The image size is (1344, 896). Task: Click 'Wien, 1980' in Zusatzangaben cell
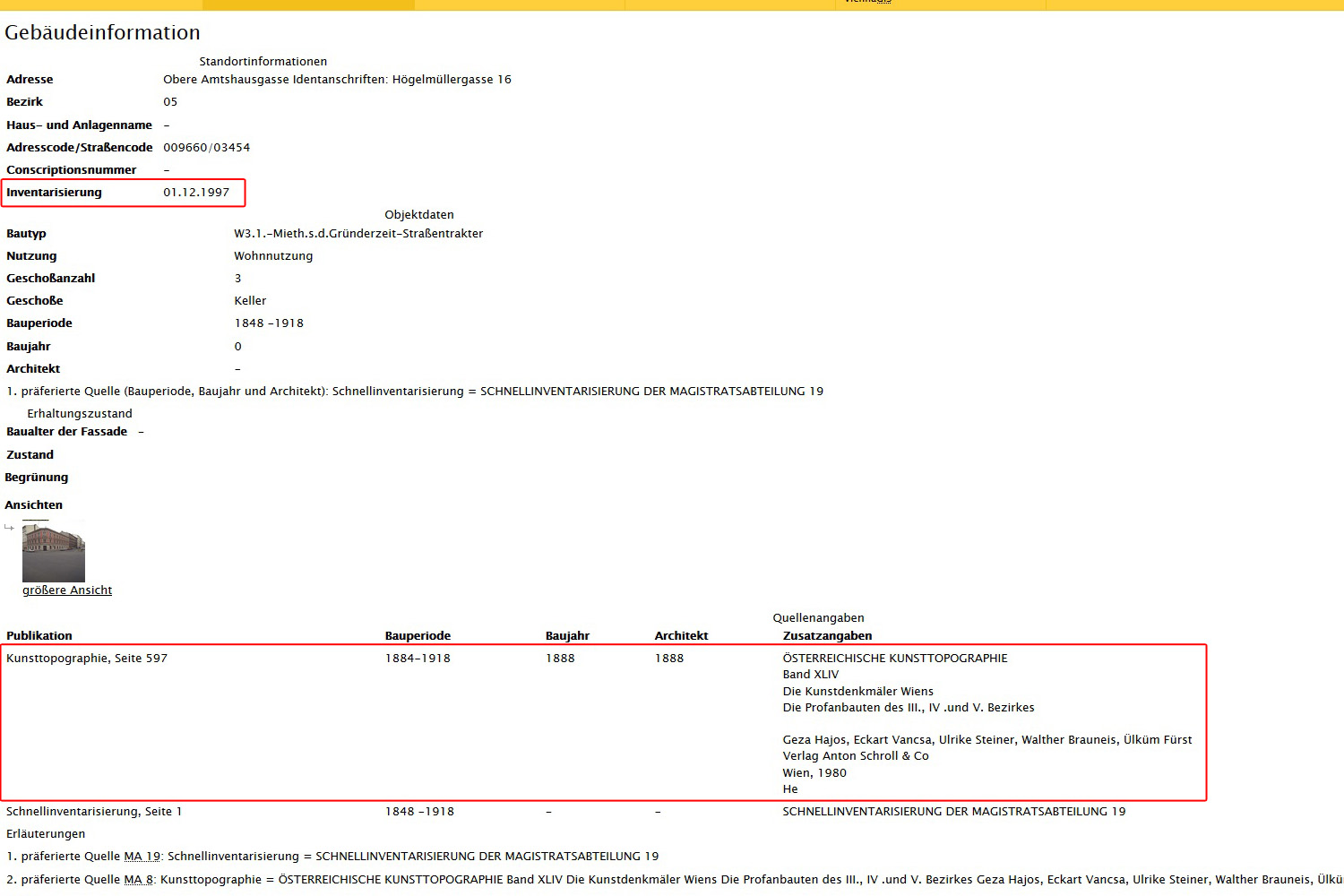pyautogui.click(x=814, y=772)
